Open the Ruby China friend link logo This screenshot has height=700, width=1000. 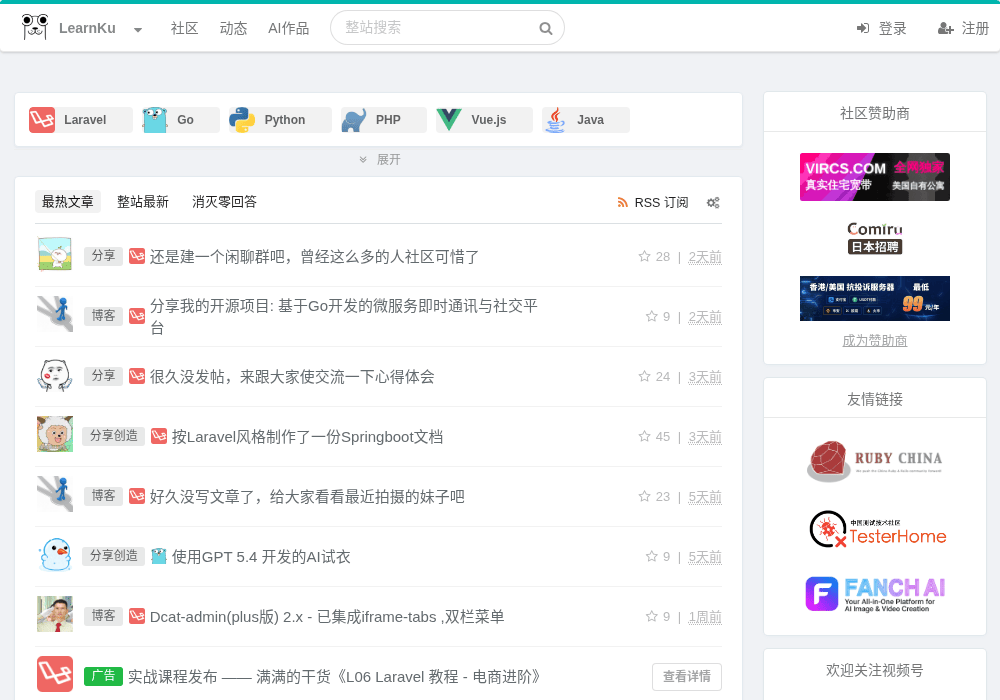point(874,461)
